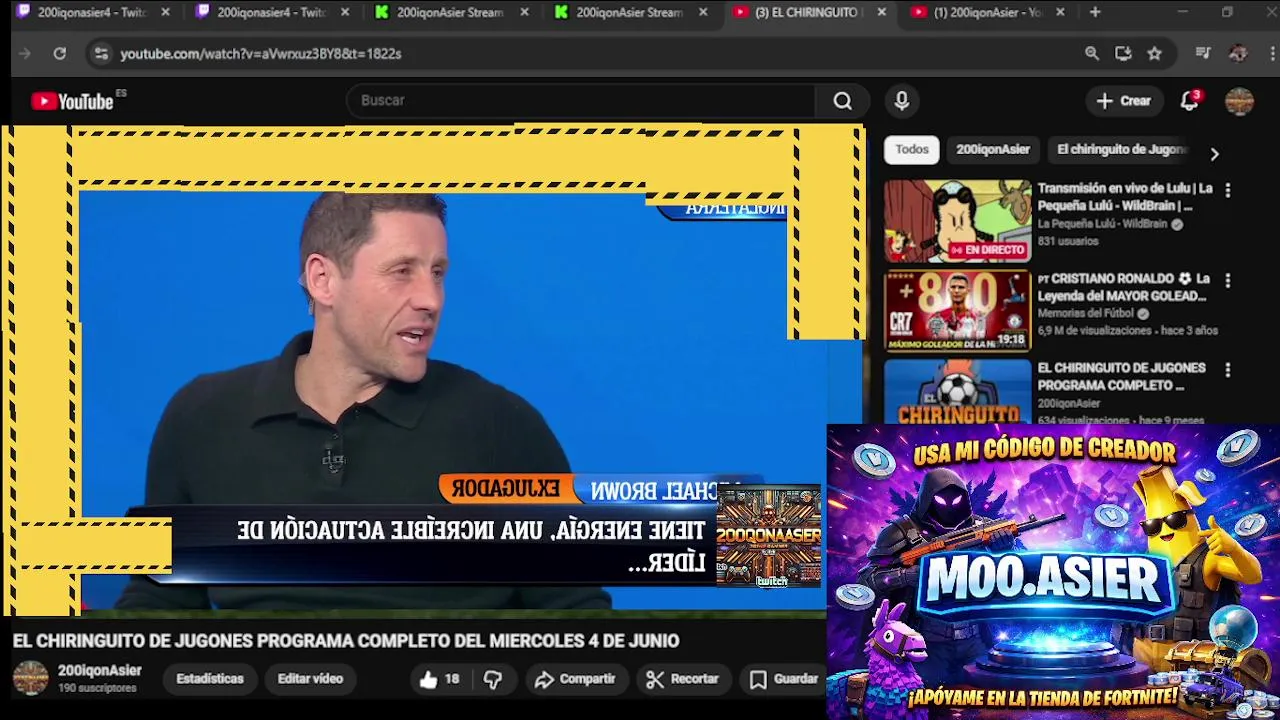Image resolution: width=1280 pixels, height=720 pixels.
Task: Open title 'CRISTIANO RONALDO La Leyenda del MAYOR GOLEAD...'
Action: point(1123,287)
